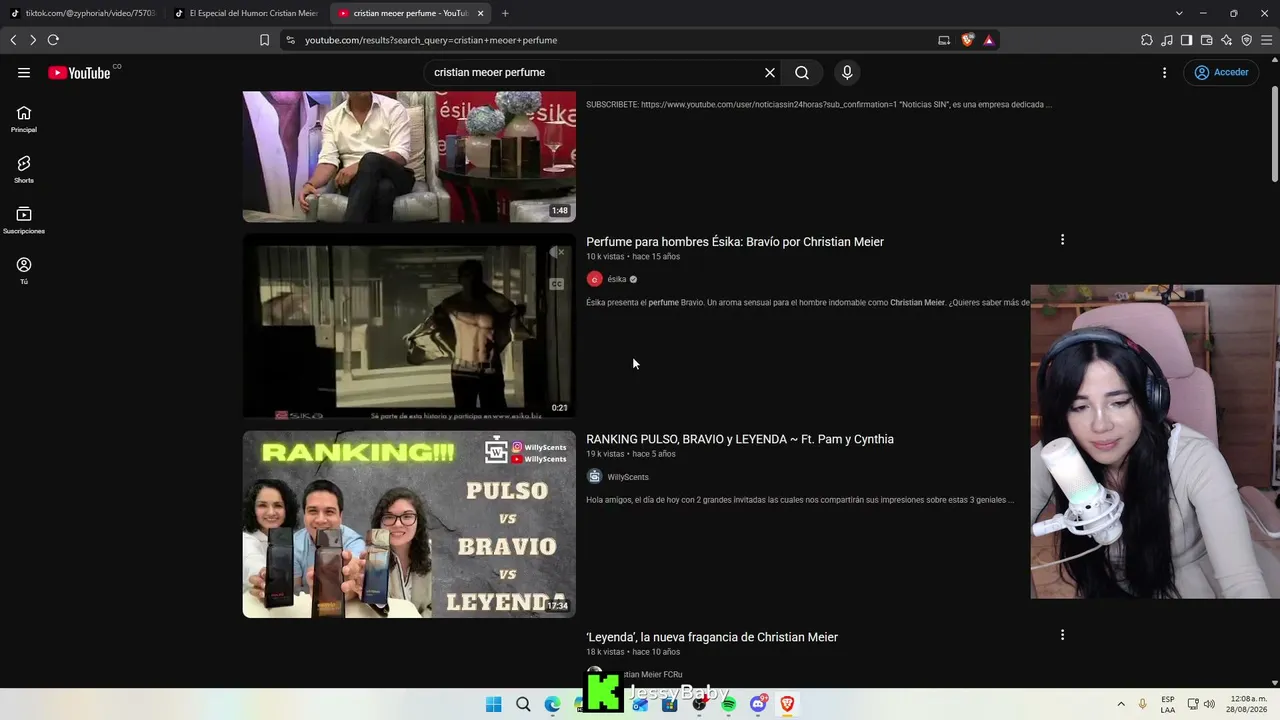Go to the YouTube home logo

79,72
